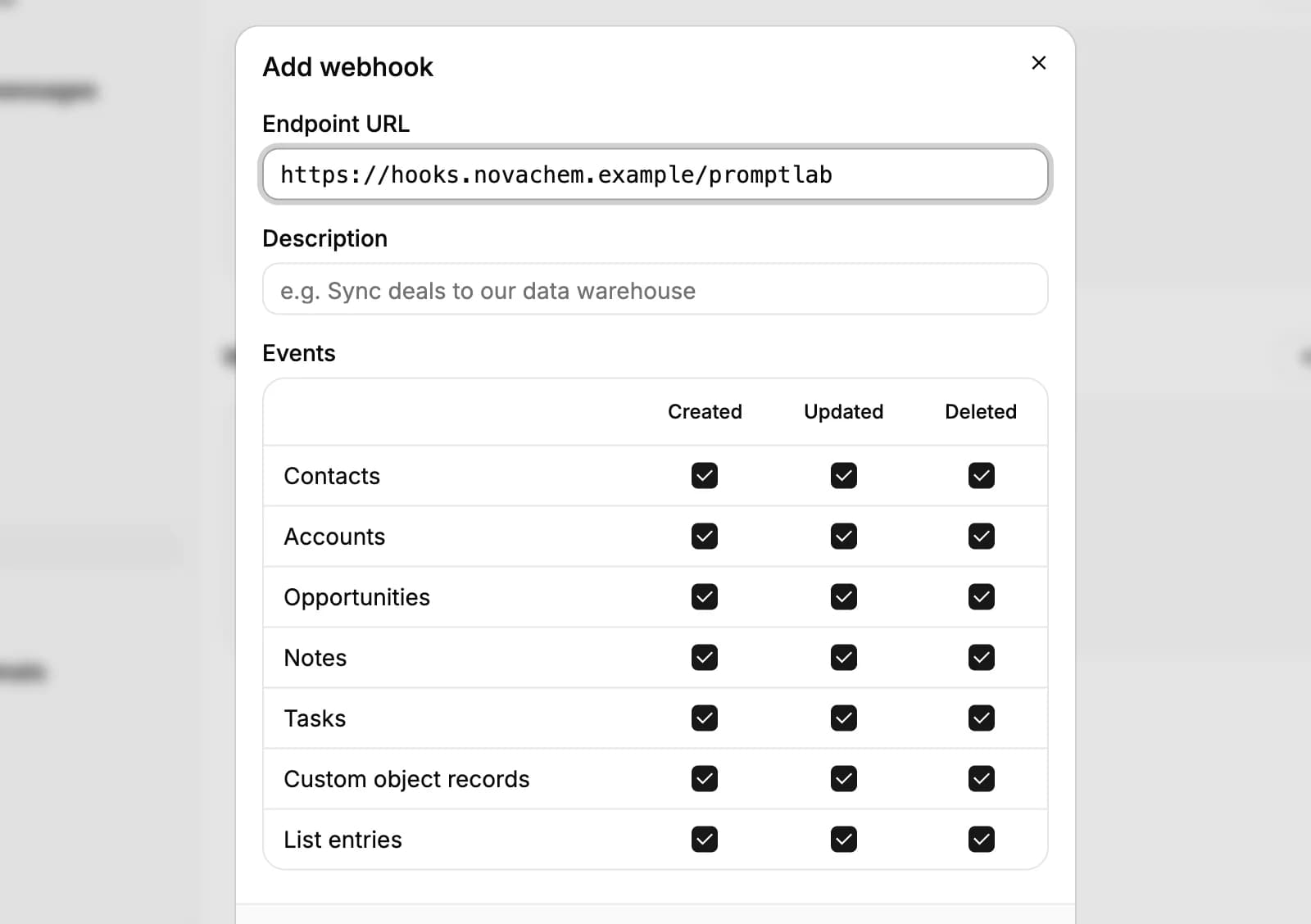Disable Opportunities Updated event
1311x924 pixels.
[844, 597]
